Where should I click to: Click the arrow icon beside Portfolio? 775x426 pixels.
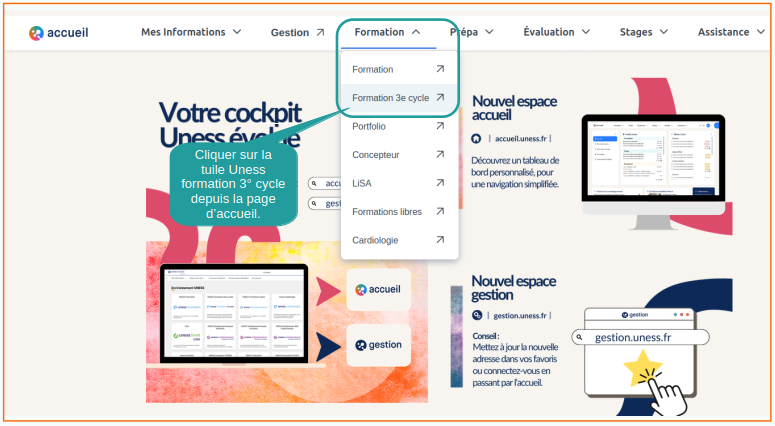point(440,126)
